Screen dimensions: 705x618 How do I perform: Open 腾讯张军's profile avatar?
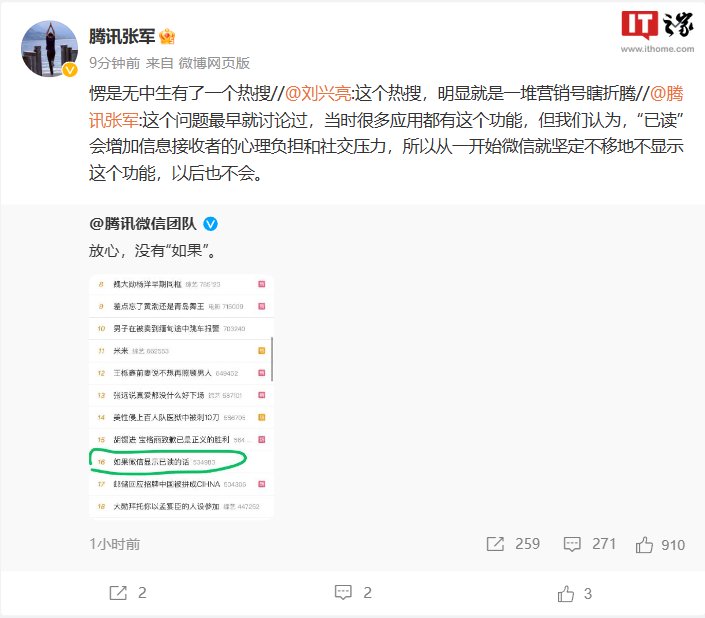pyautogui.click(x=49, y=49)
